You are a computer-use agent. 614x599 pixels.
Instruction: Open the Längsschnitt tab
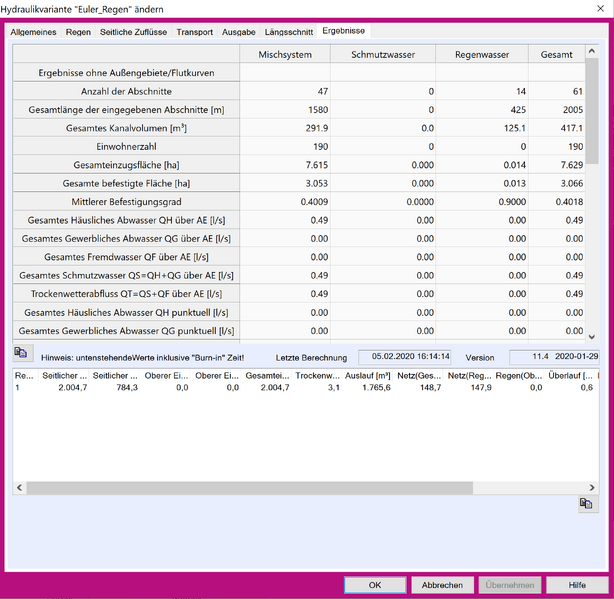[289, 32]
